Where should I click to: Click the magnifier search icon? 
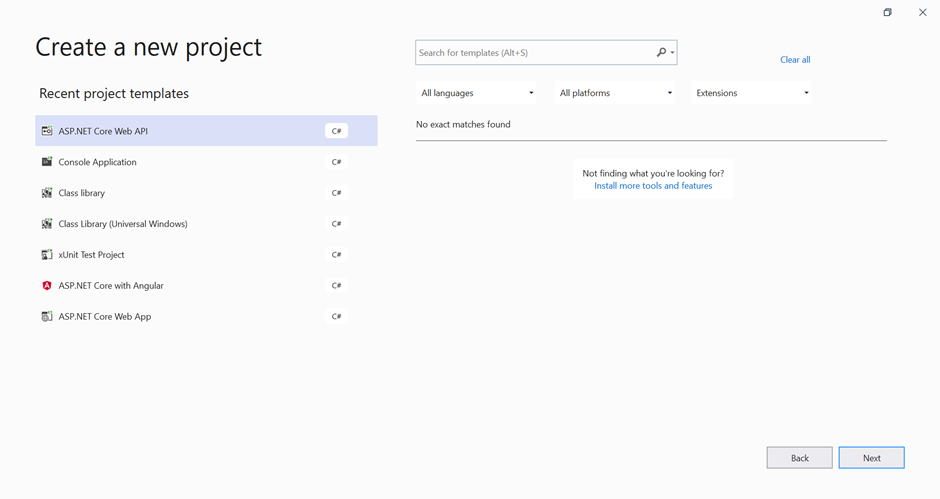click(x=661, y=52)
